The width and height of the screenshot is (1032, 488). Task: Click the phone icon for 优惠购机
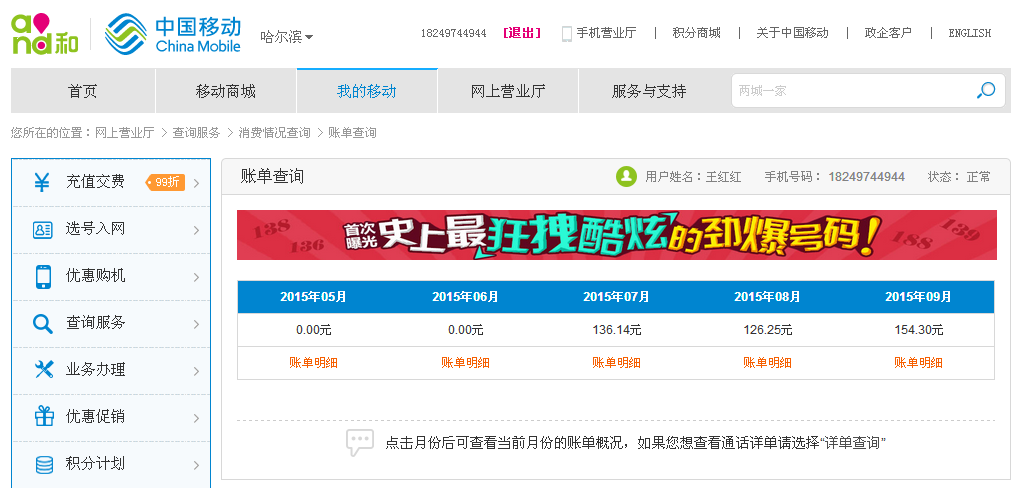click(43, 276)
